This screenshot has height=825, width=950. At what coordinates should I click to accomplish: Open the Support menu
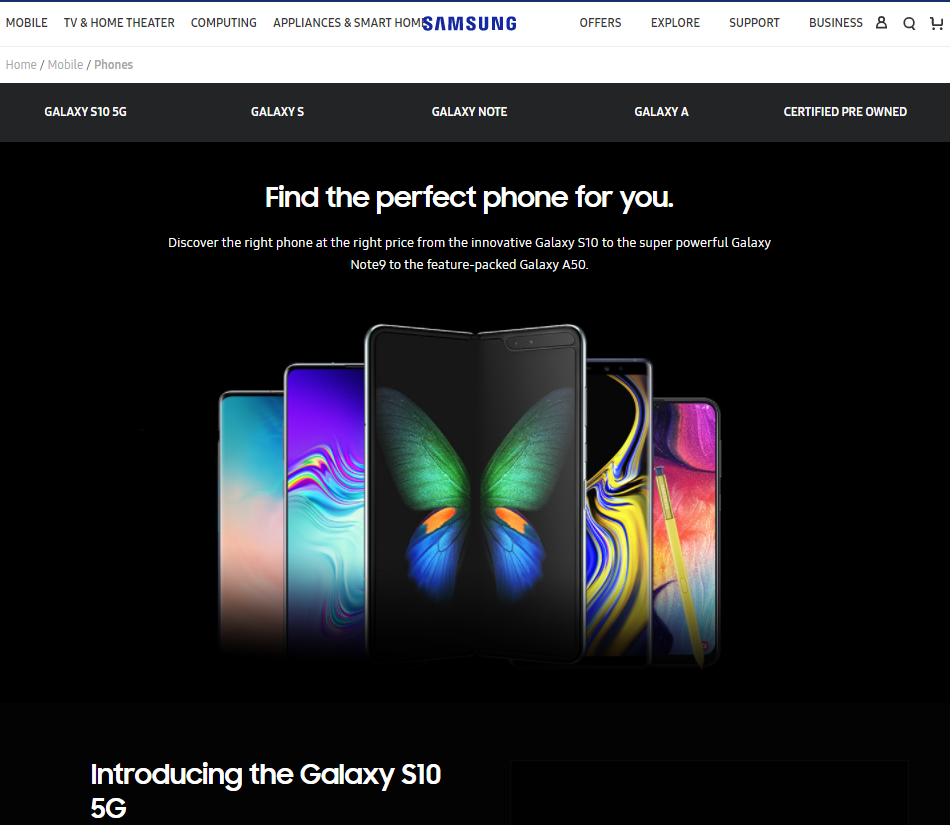pos(754,23)
